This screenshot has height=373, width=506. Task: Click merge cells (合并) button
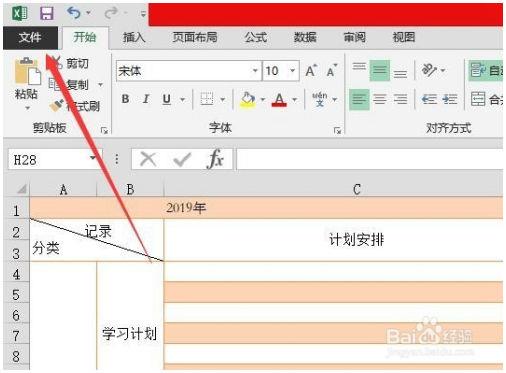point(486,99)
